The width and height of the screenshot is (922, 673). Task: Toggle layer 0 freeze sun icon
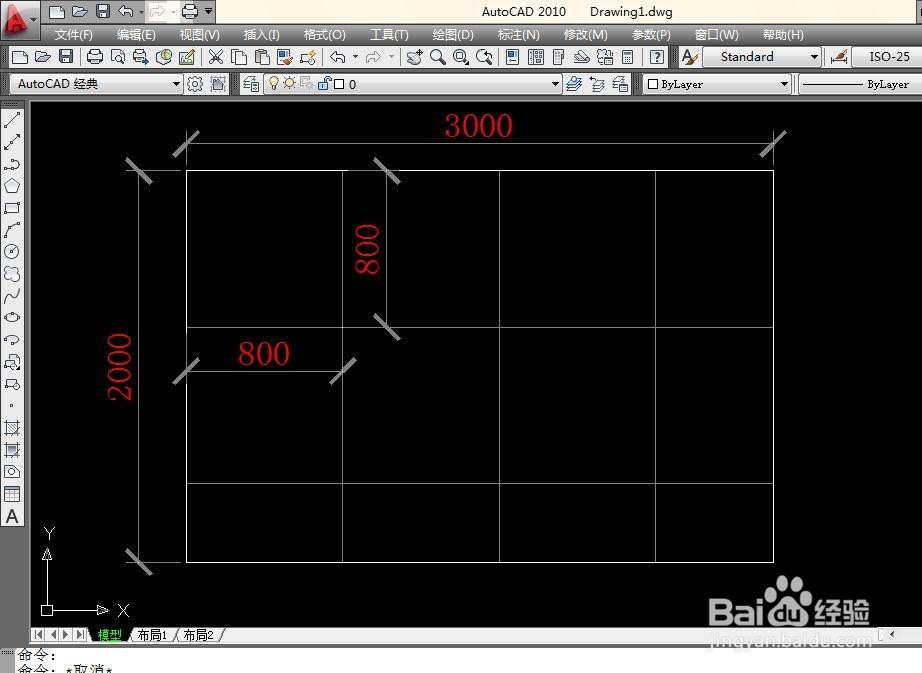tap(289, 83)
